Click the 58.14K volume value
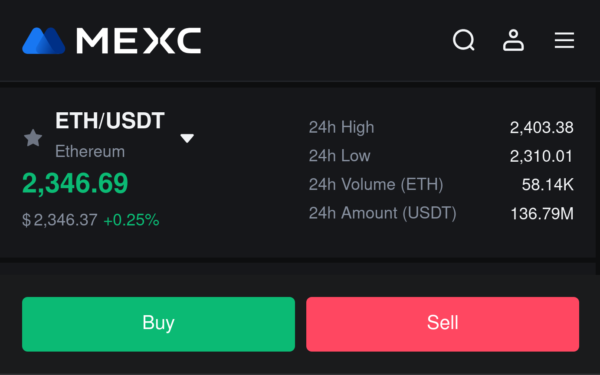Viewport: 600px width, 375px height. 548,185
